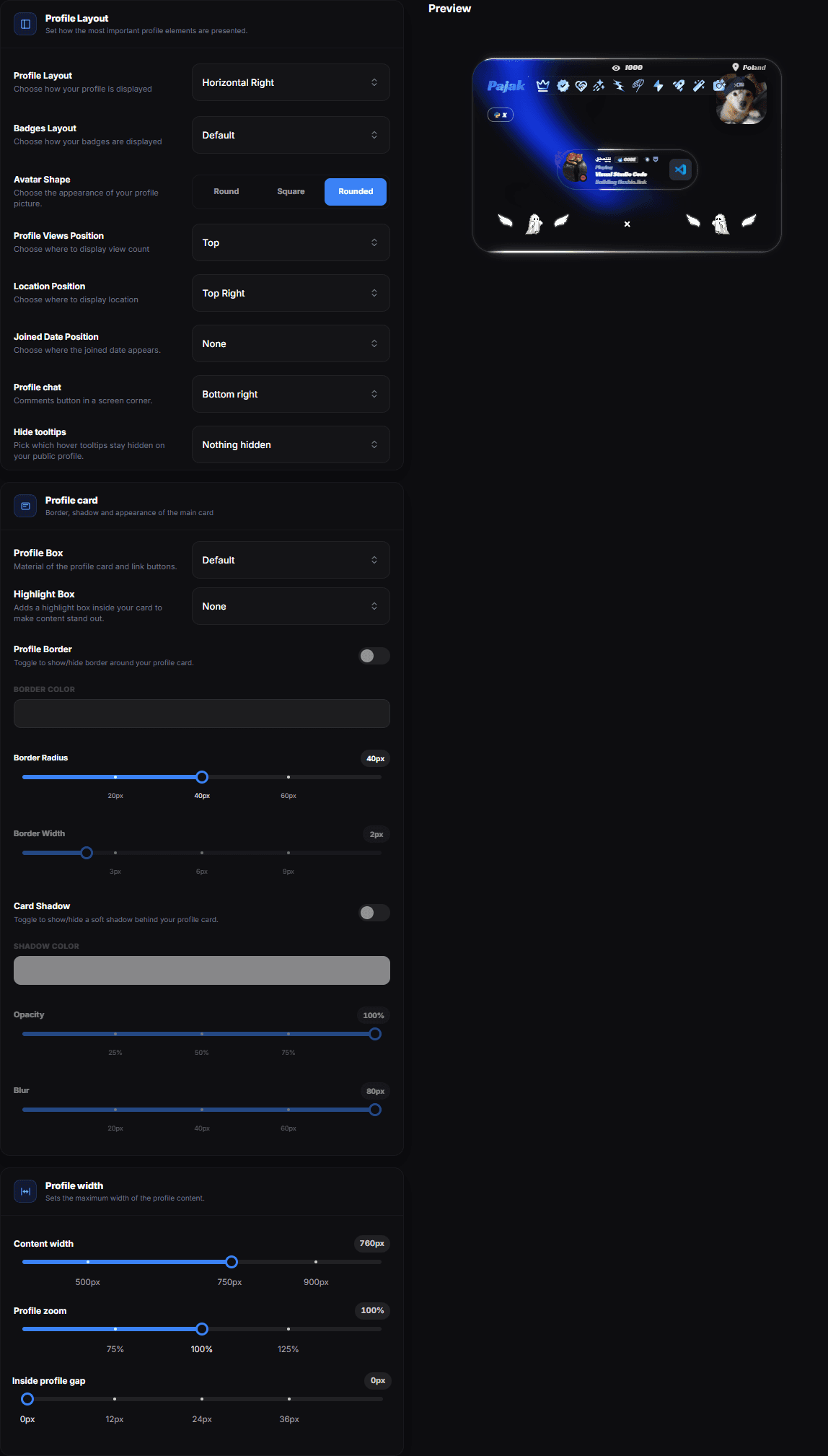This screenshot has width=828, height=1456.
Task: Click the solid lightning bolt badge
Action: [658, 86]
